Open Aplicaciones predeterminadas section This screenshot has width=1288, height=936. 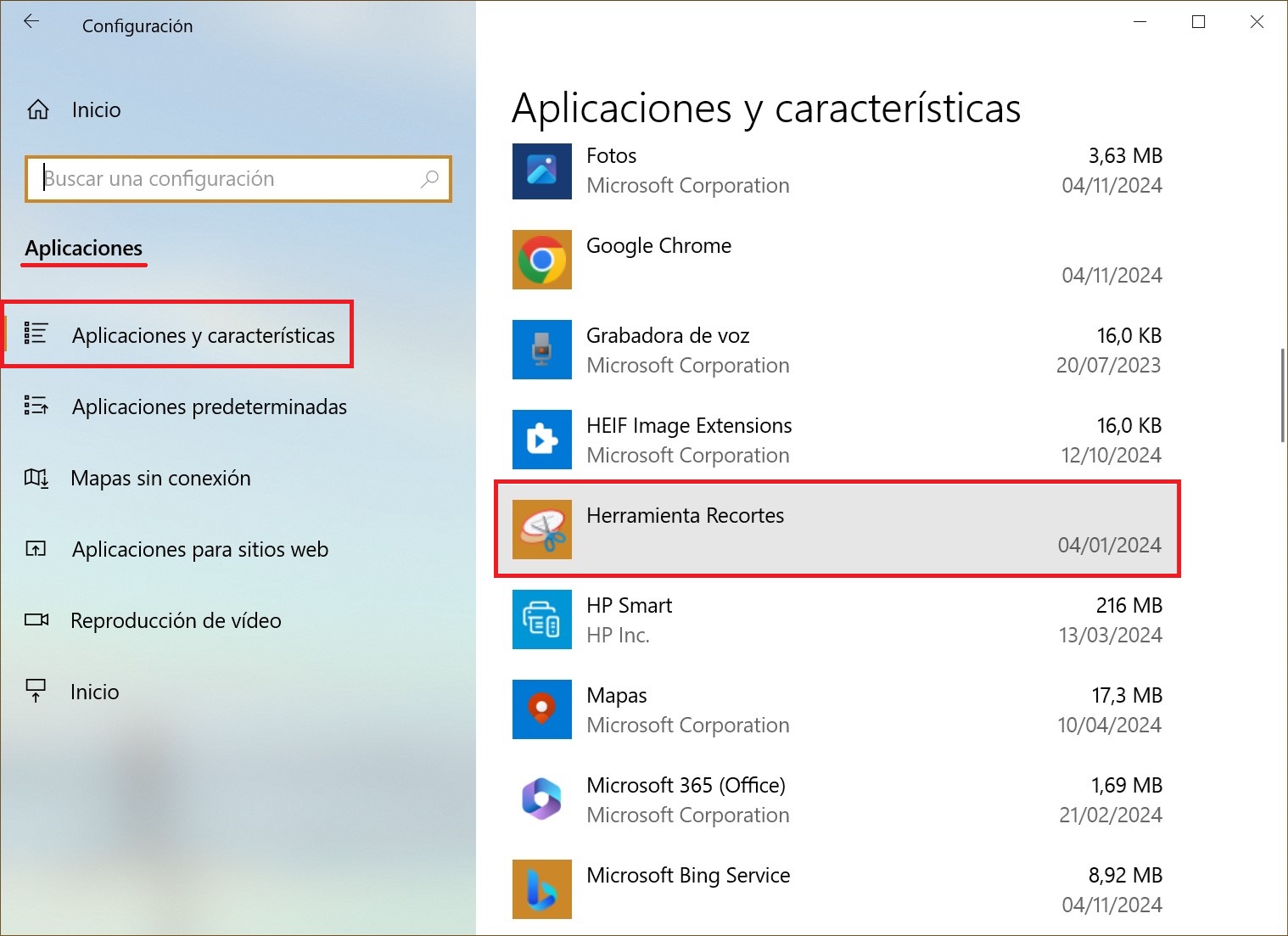(210, 406)
